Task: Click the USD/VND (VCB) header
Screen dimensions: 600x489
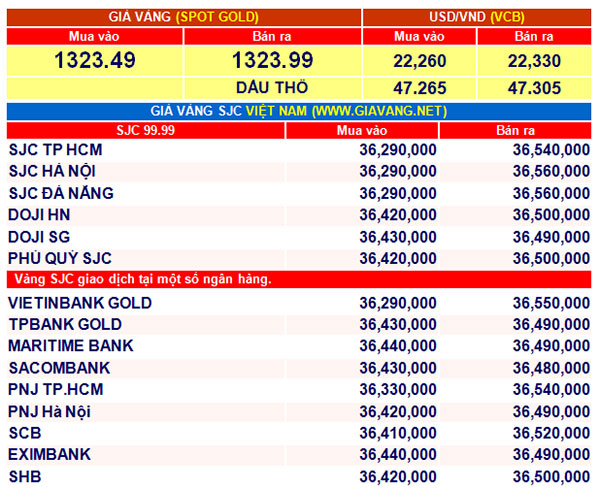Action: tap(477, 17)
